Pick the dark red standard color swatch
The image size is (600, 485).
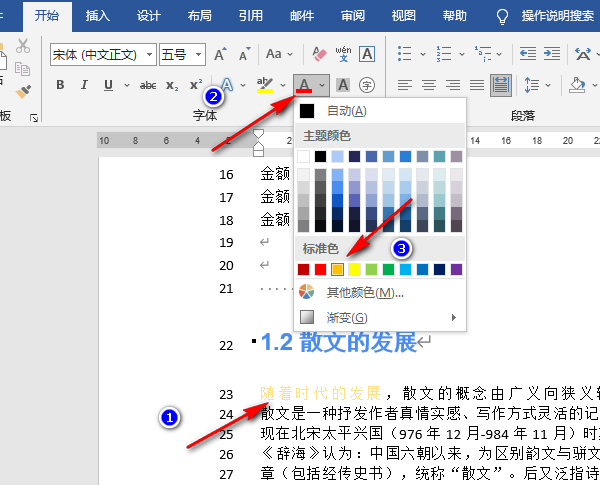click(303, 269)
